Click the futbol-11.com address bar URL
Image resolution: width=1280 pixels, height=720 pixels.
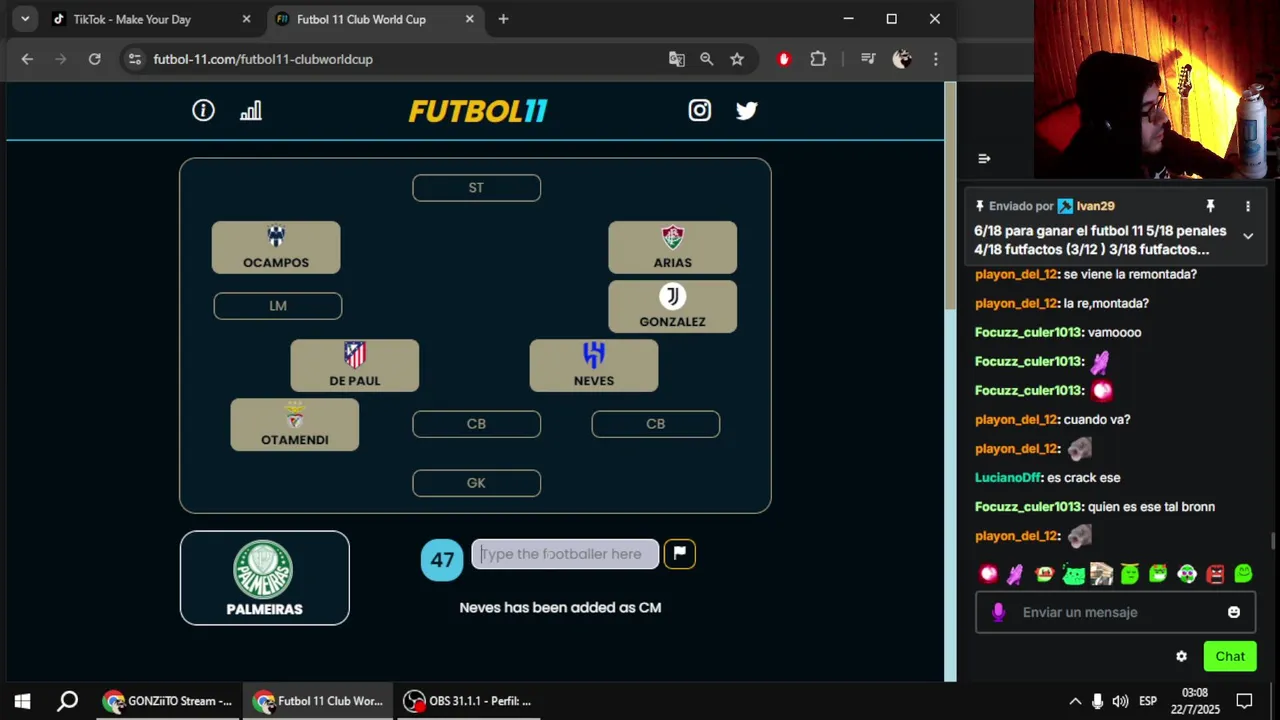(263, 59)
